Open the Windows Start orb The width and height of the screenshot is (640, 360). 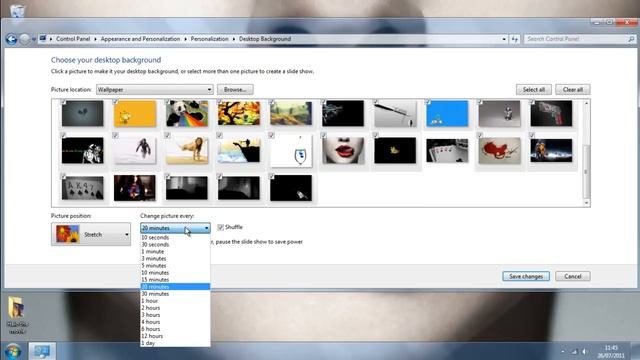coord(13,351)
